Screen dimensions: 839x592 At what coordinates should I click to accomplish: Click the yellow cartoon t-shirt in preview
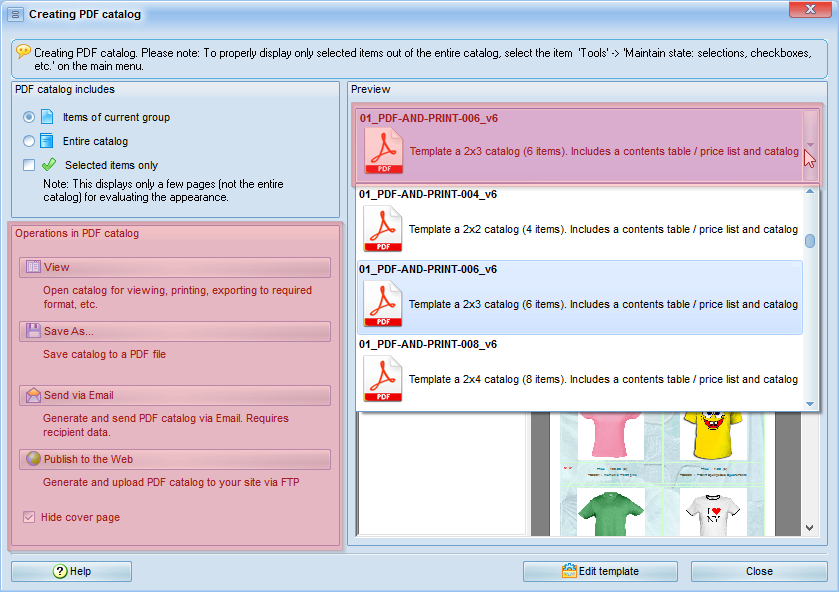tap(712, 435)
